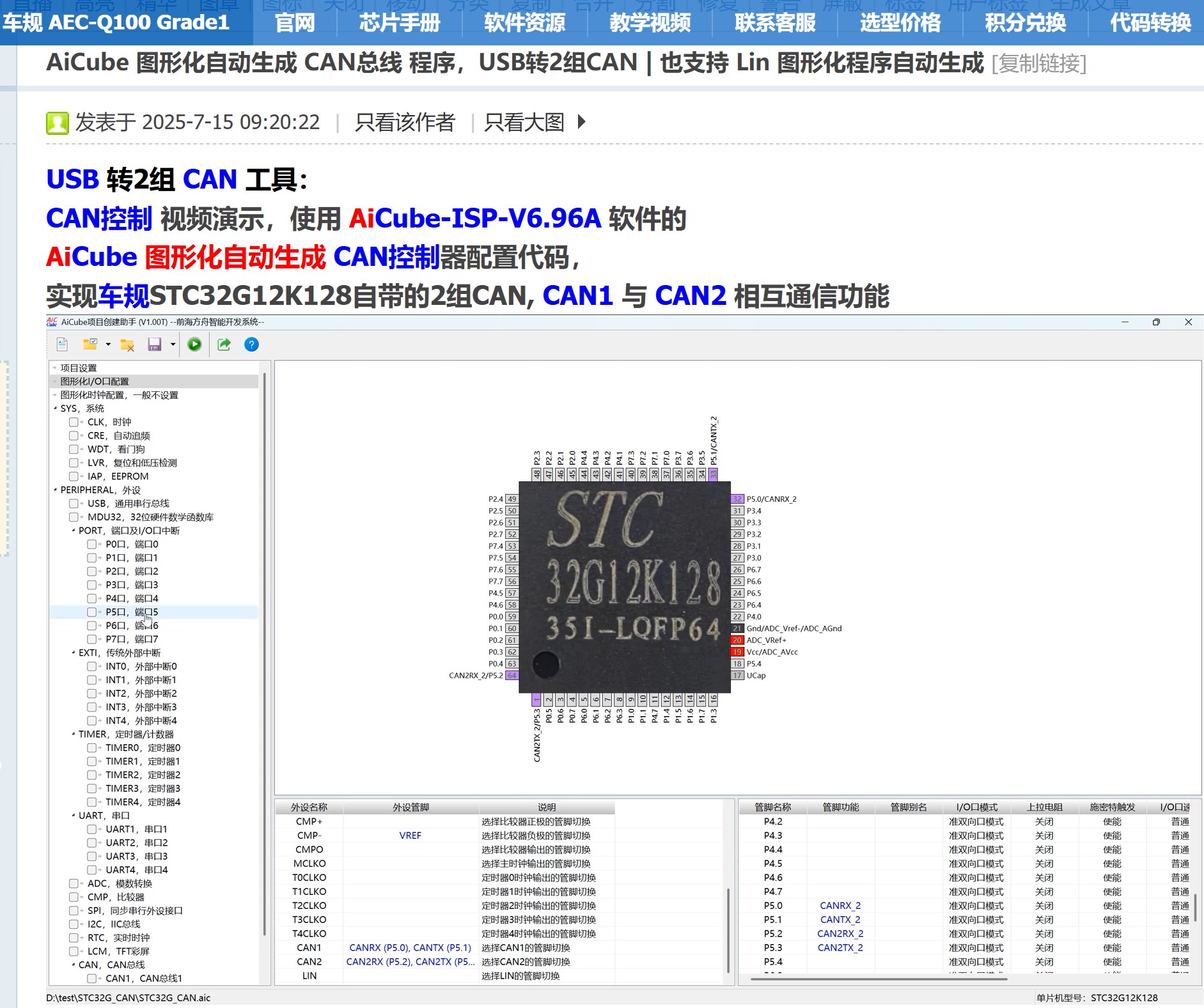Screen dimensions: 1204x1008
Task: Open the 官网 navigation item
Action: [x=295, y=22]
